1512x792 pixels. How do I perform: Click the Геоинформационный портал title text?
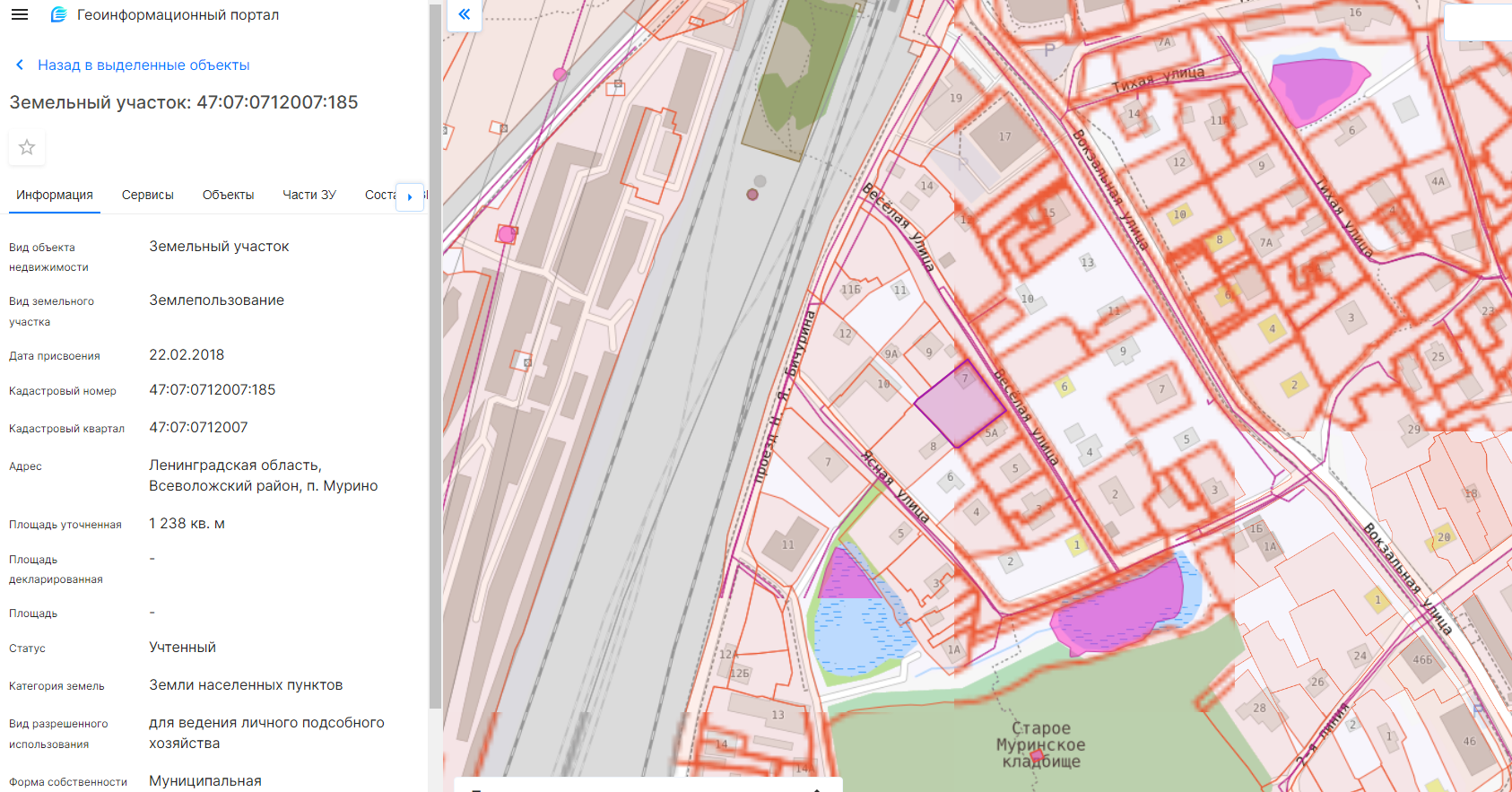pyautogui.click(x=178, y=14)
